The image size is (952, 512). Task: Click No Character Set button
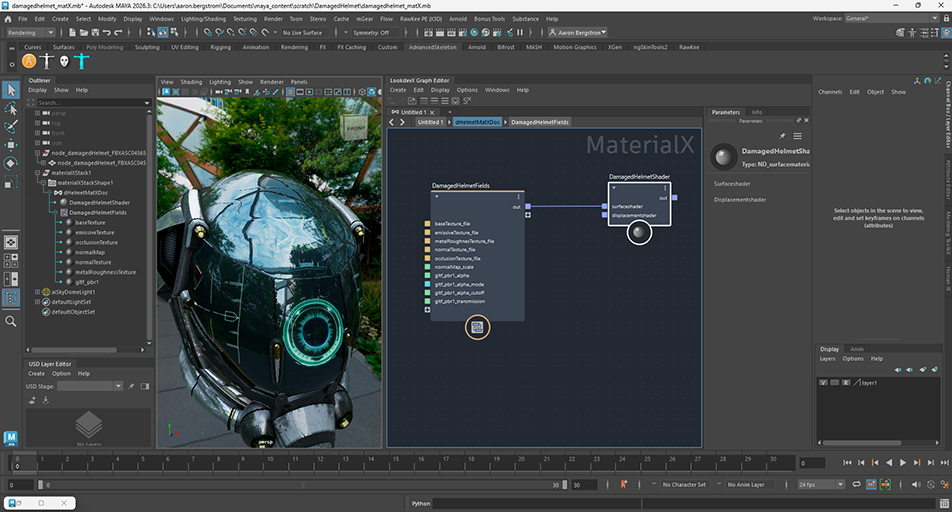[684, 485]
